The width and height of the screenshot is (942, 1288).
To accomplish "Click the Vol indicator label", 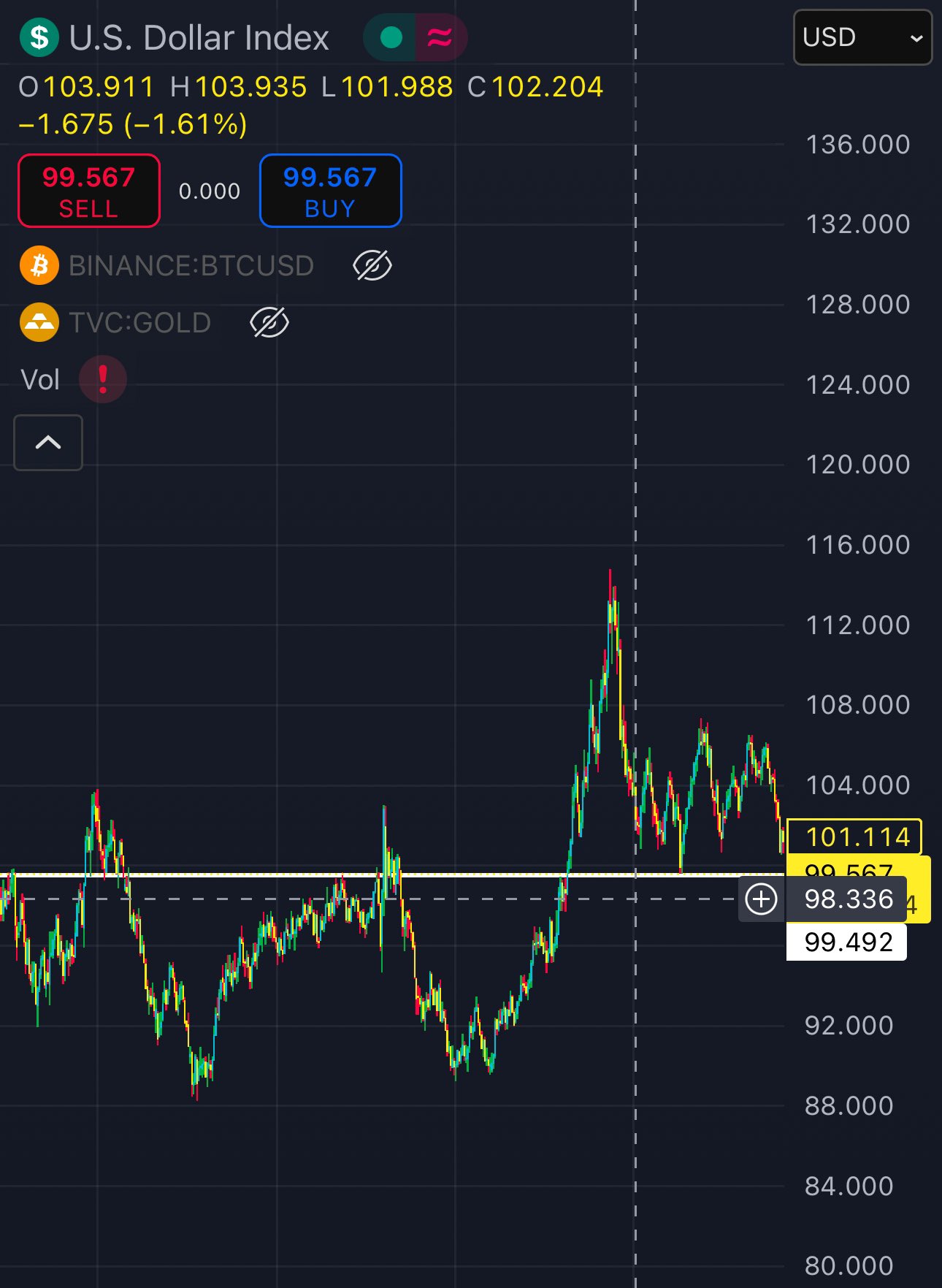I will tap(40, 380).
